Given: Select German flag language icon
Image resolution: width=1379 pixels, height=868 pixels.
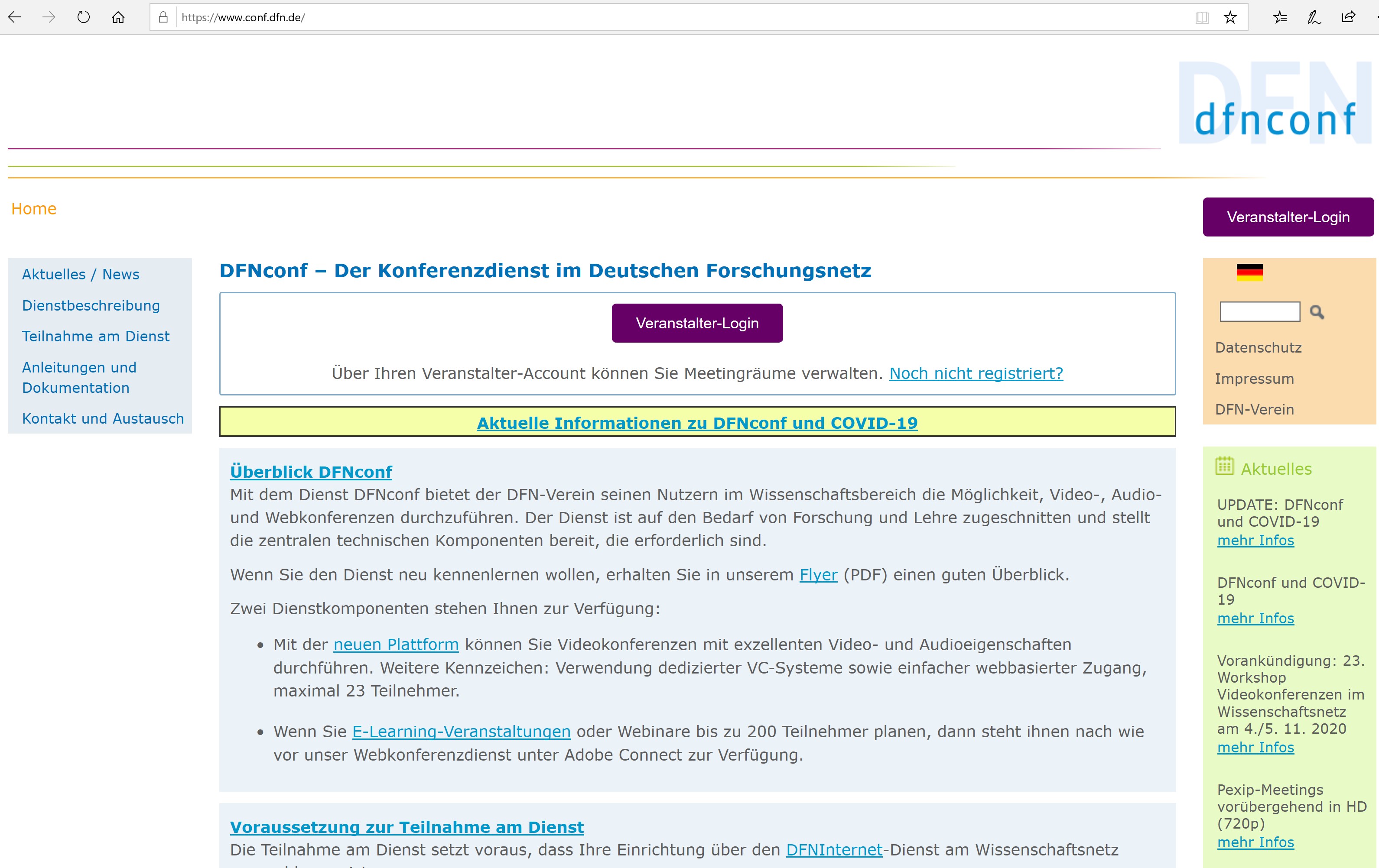Looking at the screenshot, I should pos(1249,272).
